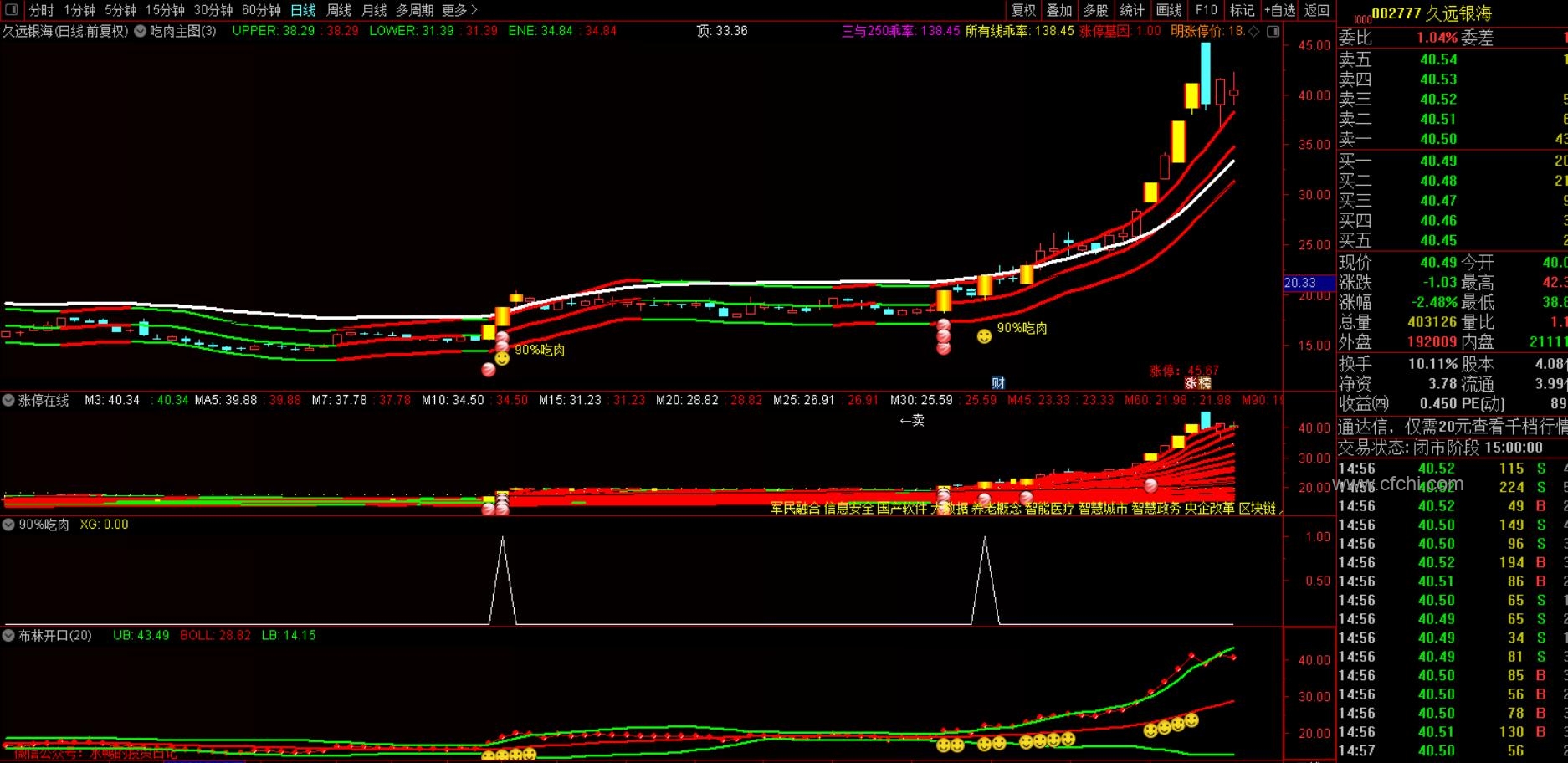Expand the 布林开口(20) indicator dropdown
The image size is (1568, 763).
click(x=8, y=635)
